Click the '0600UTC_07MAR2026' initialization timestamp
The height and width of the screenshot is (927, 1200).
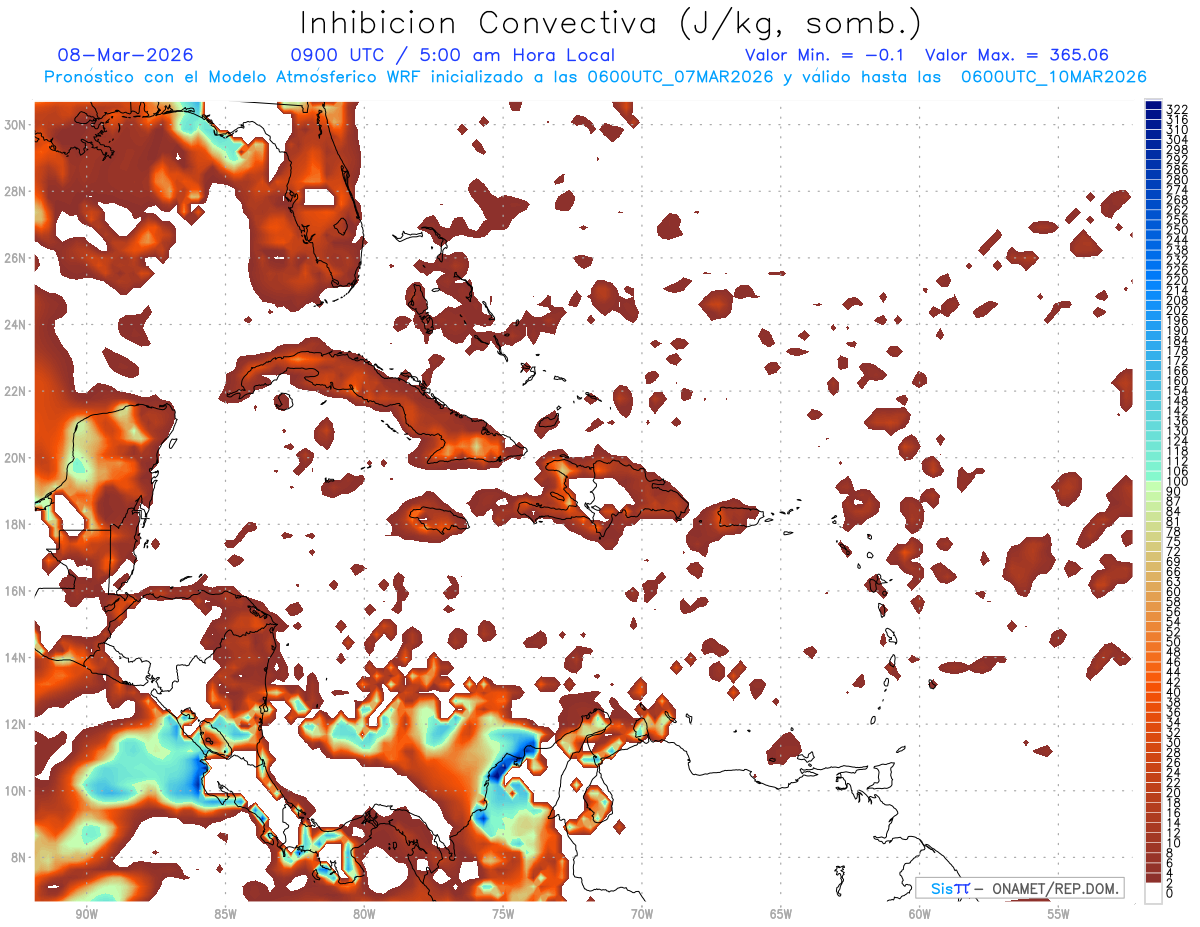click(680, 77)
